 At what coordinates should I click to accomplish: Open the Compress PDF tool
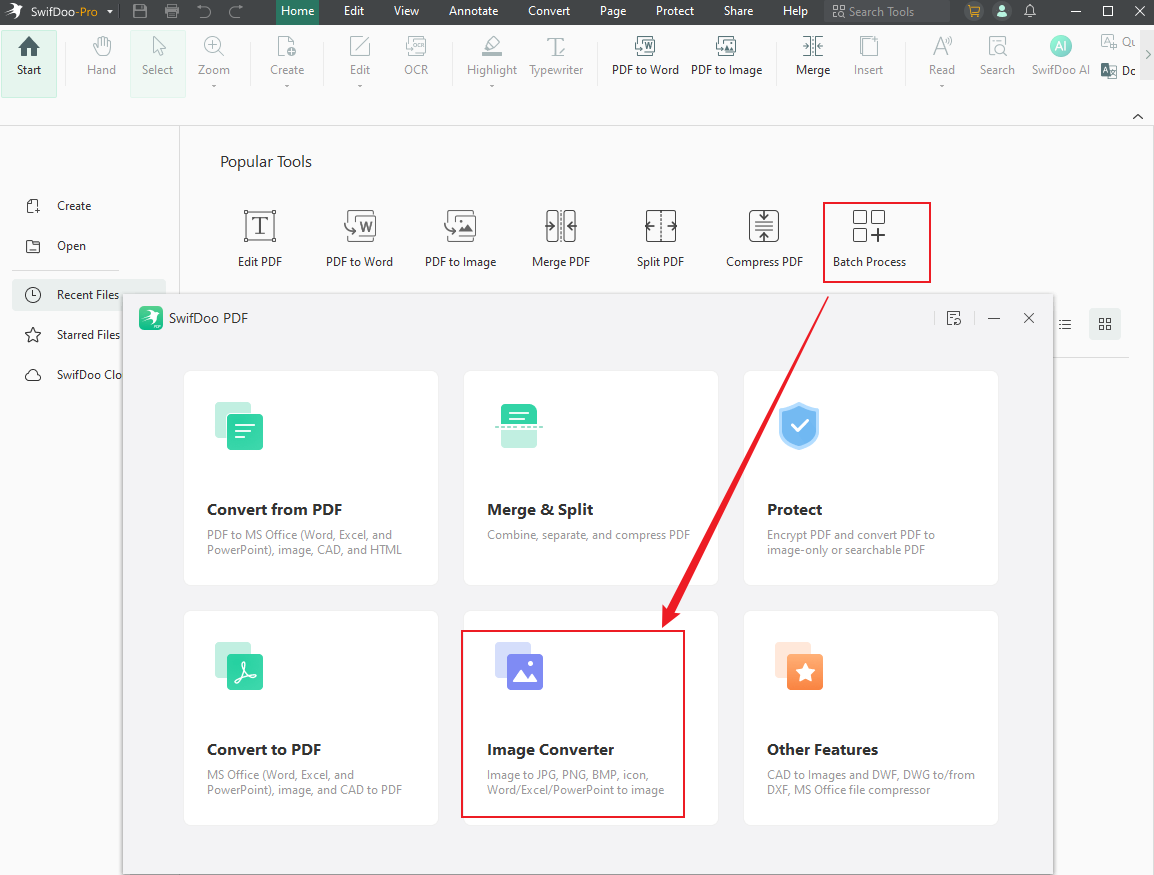click(x=763, y=238)
